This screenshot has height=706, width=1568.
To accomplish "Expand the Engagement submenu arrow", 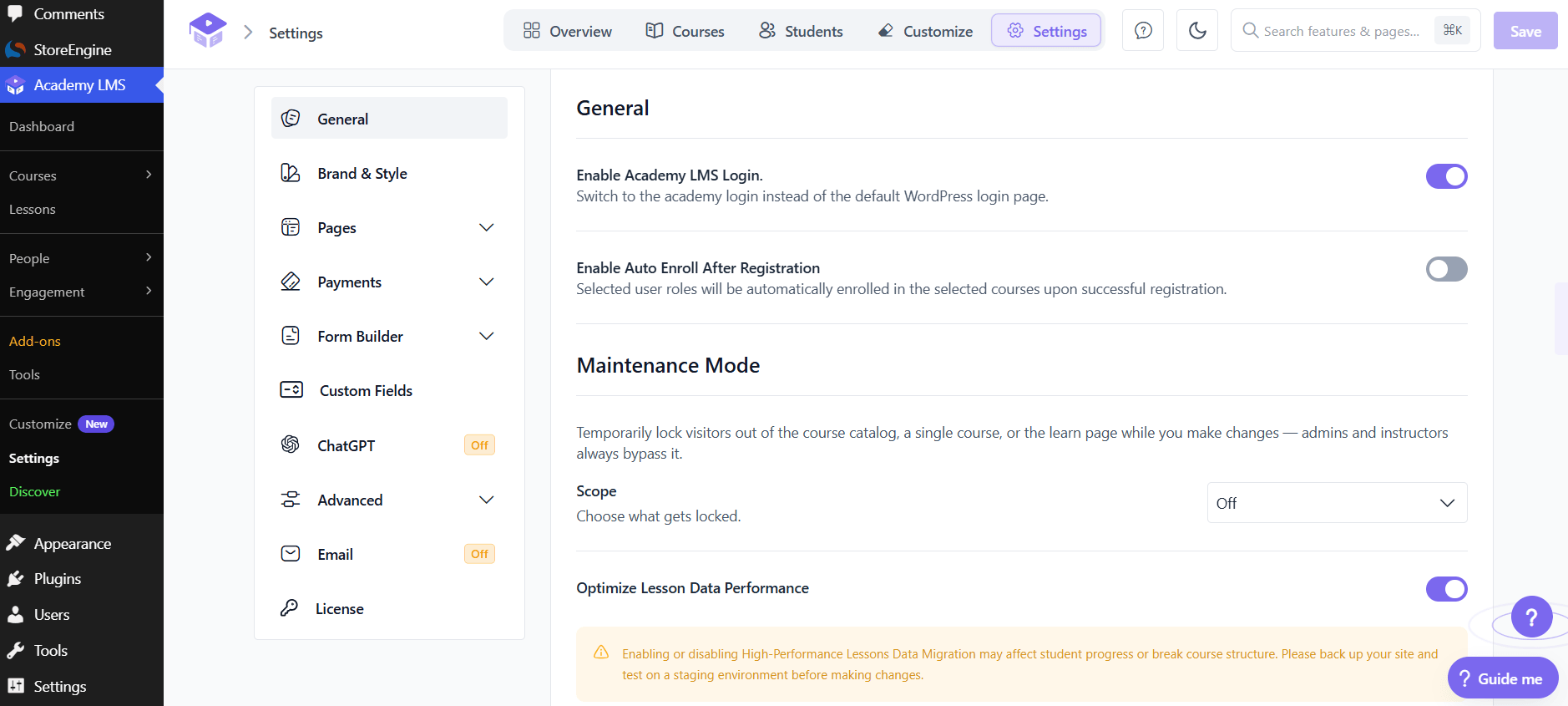I will (149, 291).
